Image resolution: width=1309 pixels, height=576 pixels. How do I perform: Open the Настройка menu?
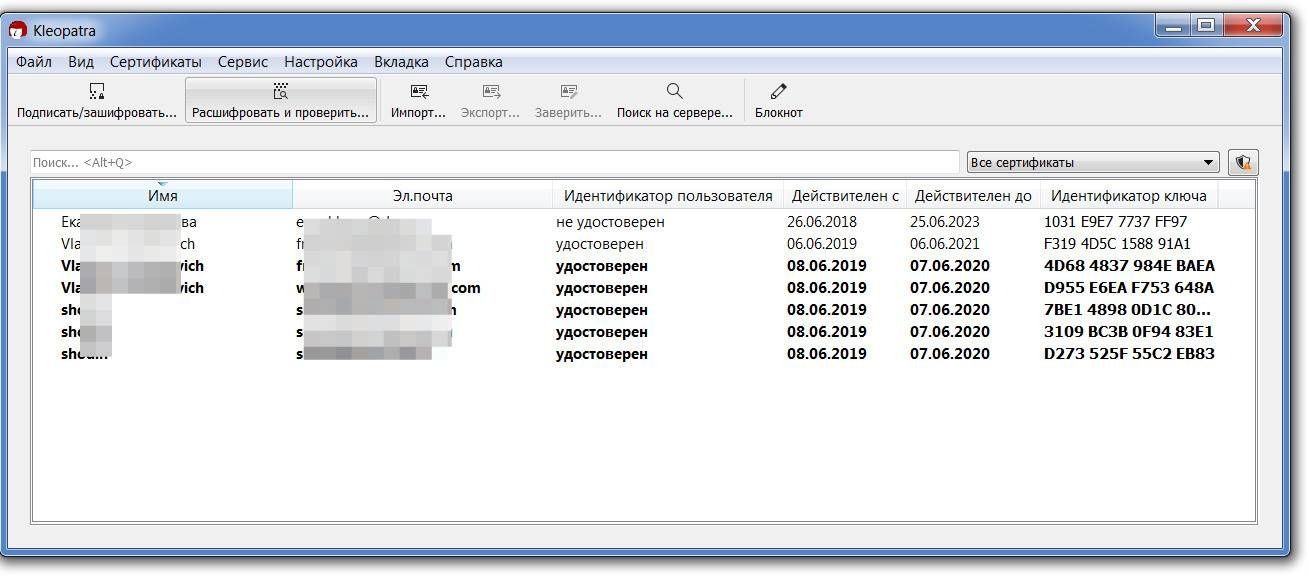(321, 62)
